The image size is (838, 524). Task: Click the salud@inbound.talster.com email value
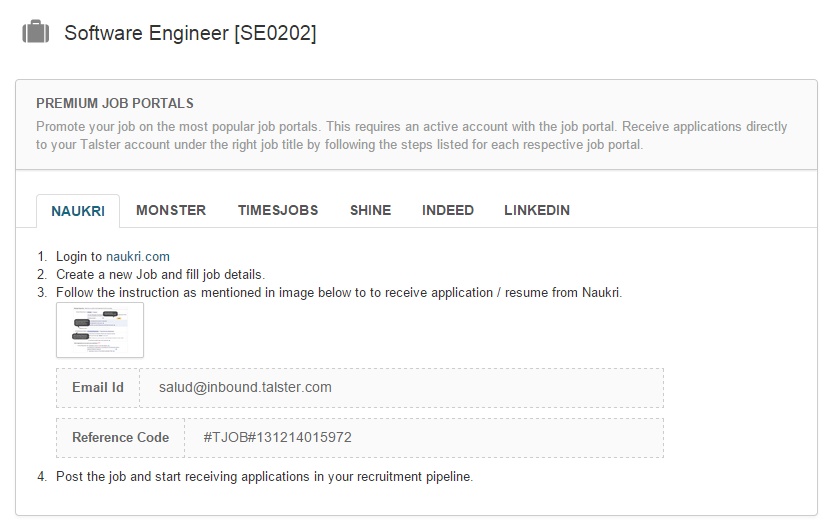[245, 387]
